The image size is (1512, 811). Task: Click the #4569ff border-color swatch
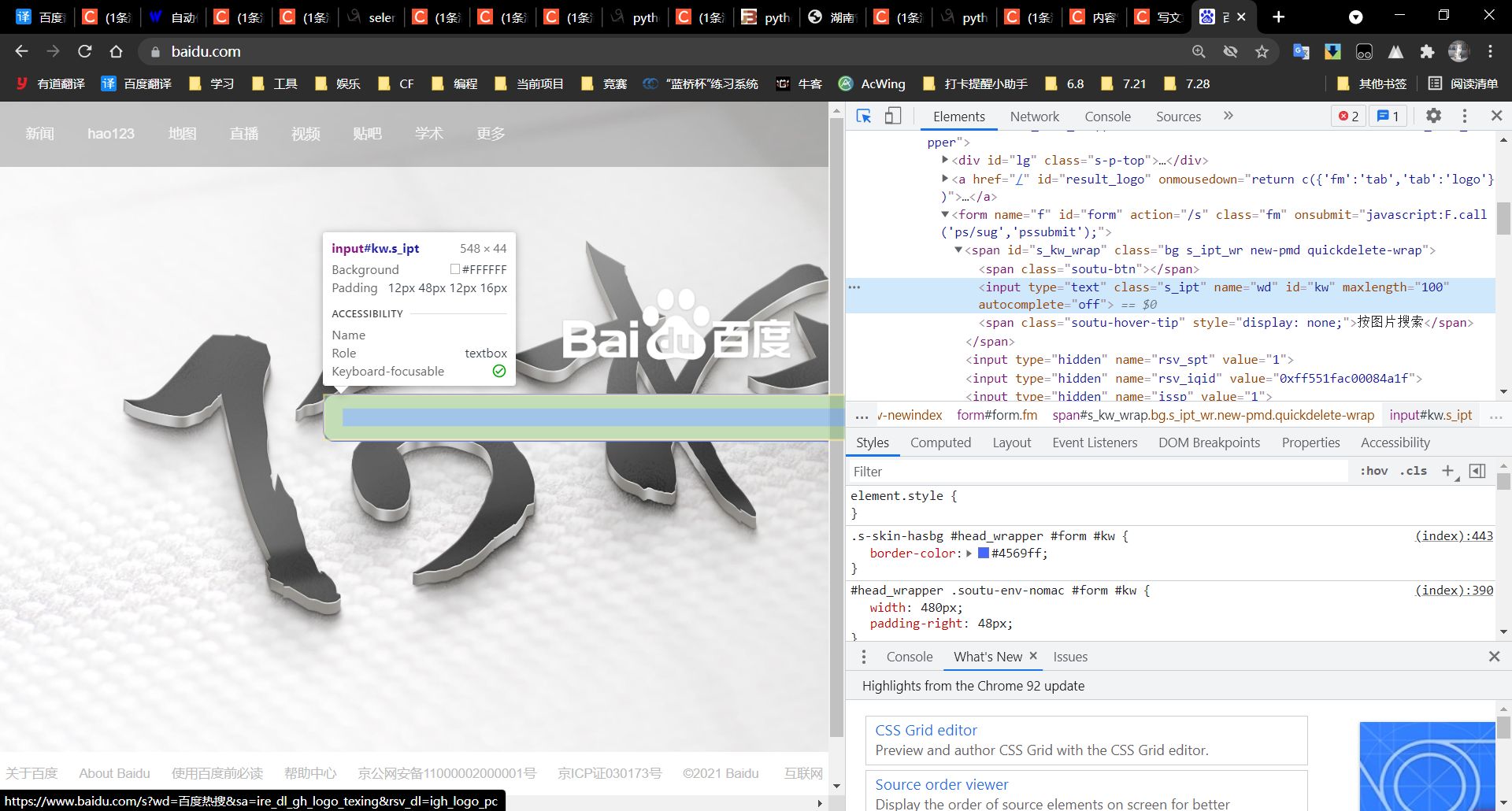[983, 553]
